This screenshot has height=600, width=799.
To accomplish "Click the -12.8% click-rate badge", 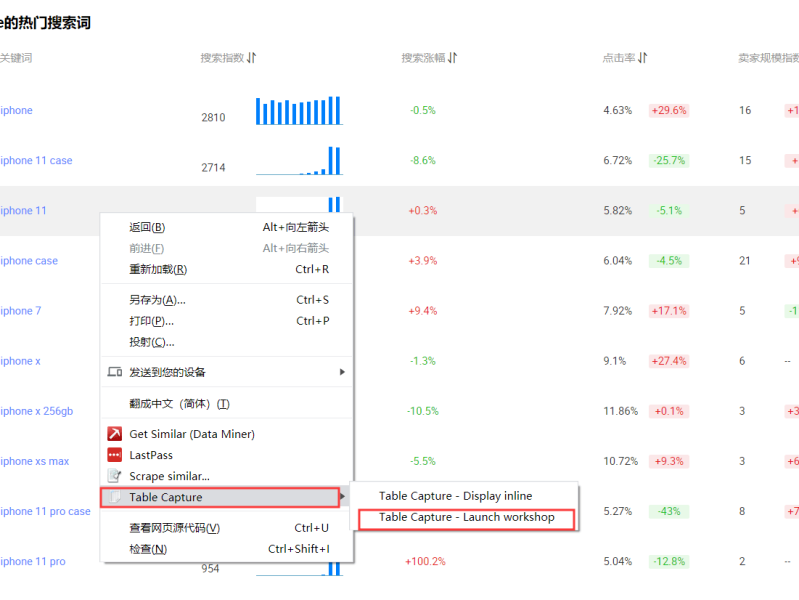I will (x=669, y=562).
